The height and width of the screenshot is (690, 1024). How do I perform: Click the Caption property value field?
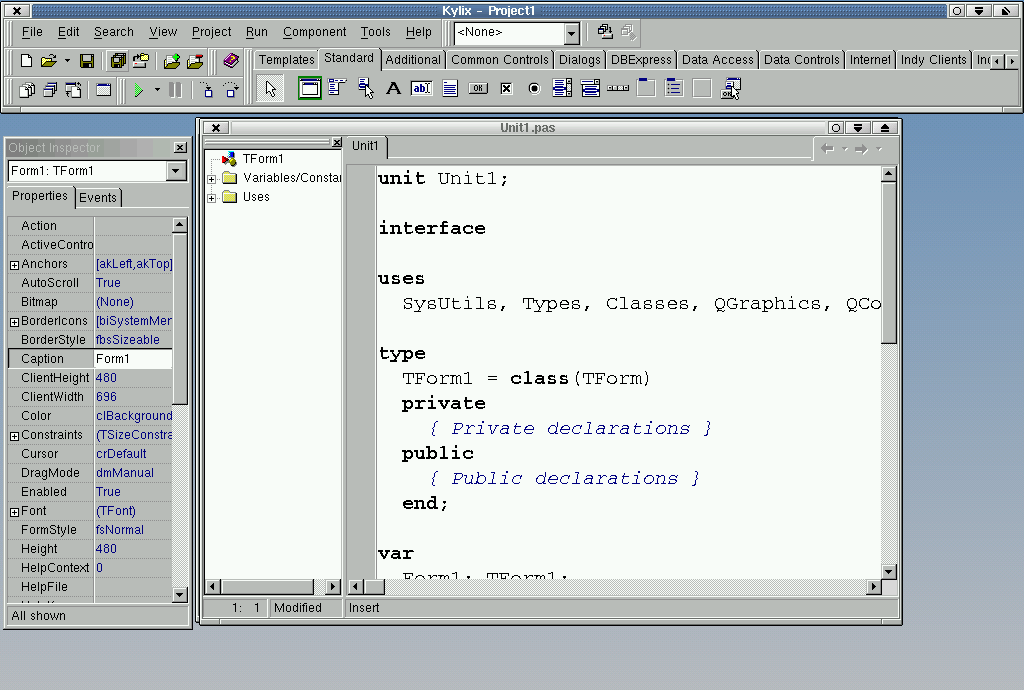pyautogui.click(x=133, y=359)
